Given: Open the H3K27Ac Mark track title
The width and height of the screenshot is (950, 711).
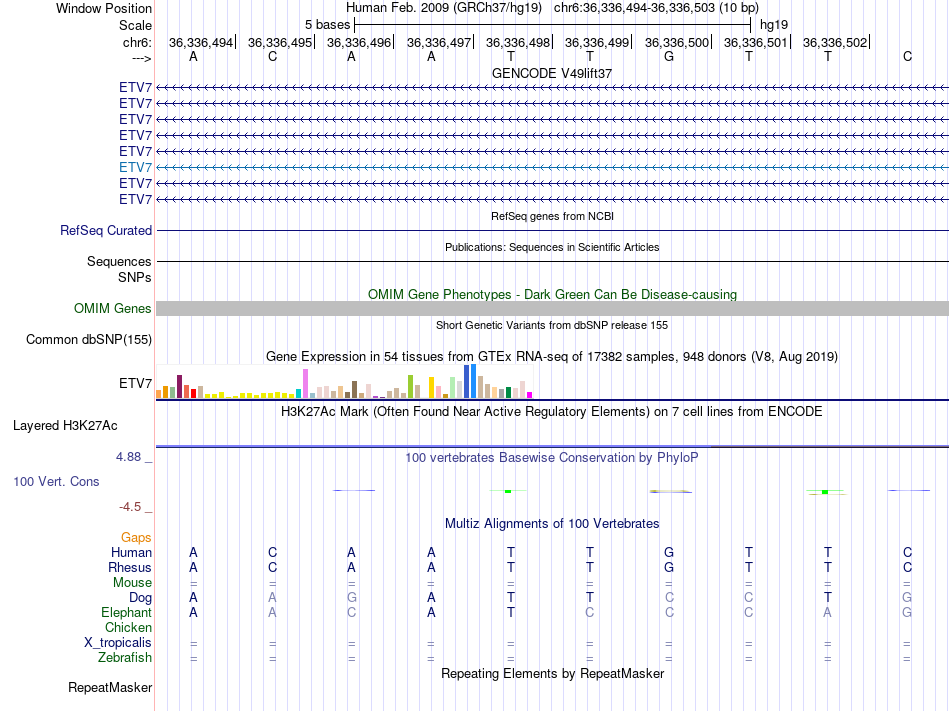Looking at the screenshot, I should (x=552, y=412).
